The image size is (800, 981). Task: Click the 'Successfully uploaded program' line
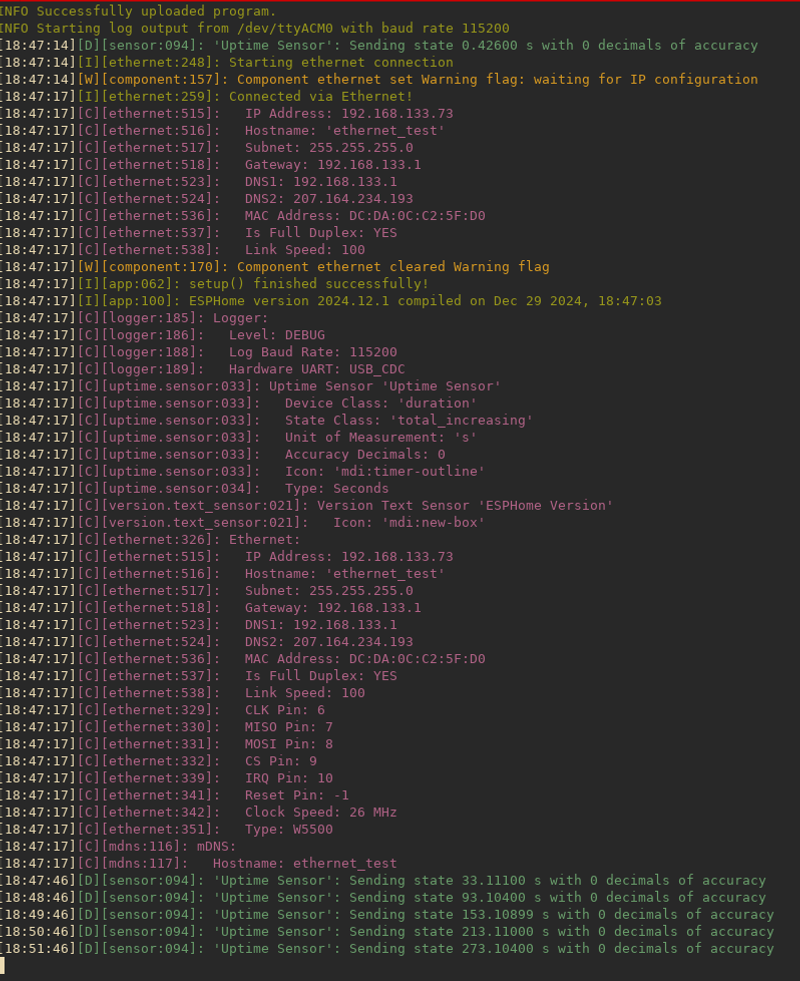click(x=138, y=11)
